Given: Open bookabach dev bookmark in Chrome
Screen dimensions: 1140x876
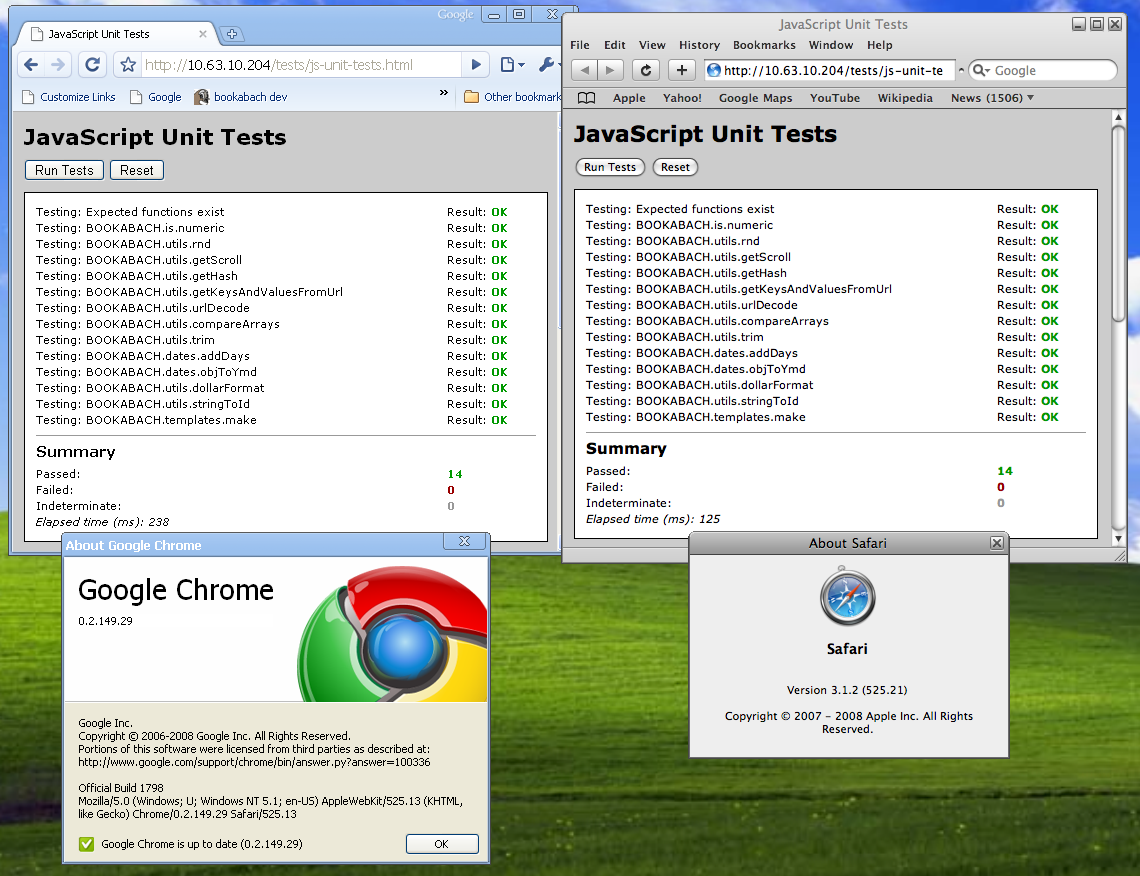Looking at the screenshot, I should (241, 97).
